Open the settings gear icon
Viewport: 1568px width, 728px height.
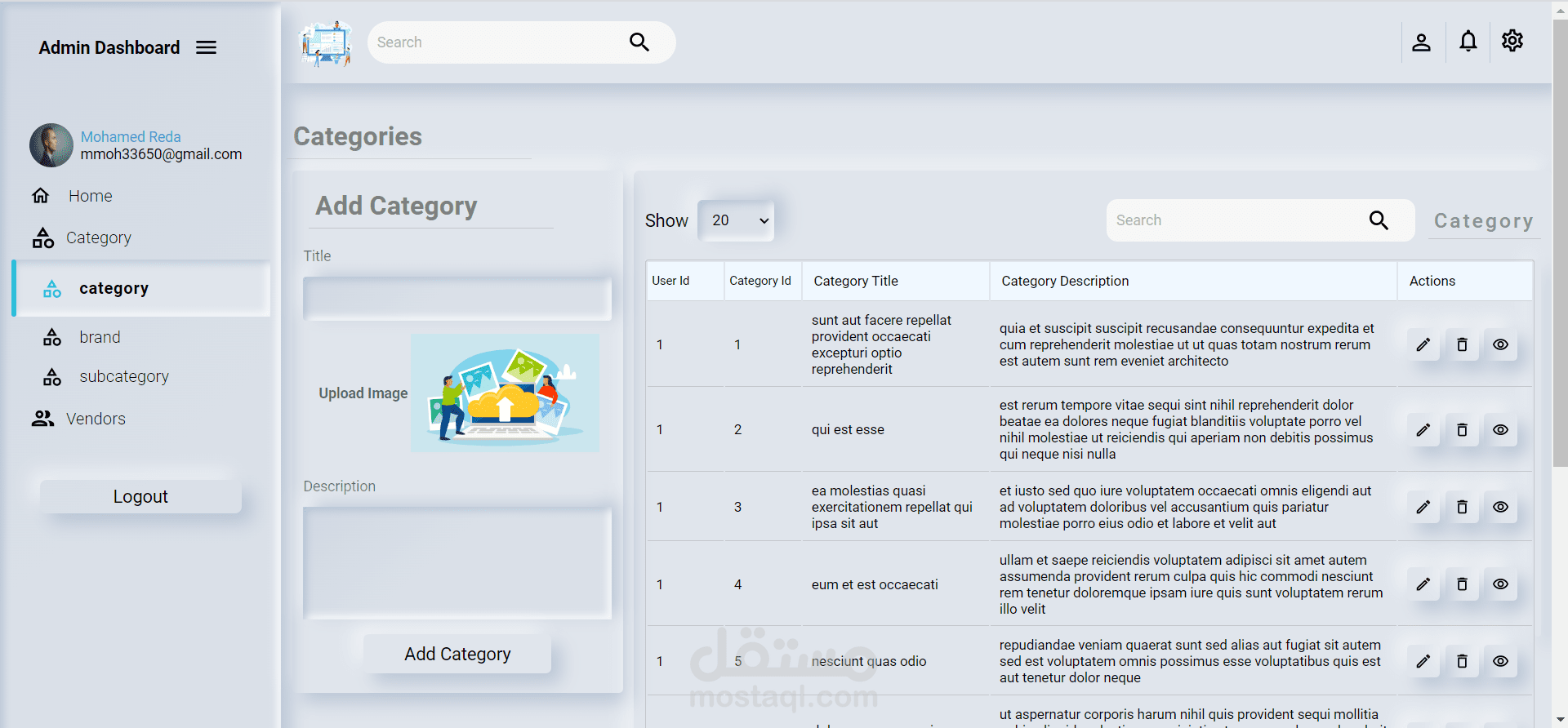pyautogui.click(x=1512, y=41)
